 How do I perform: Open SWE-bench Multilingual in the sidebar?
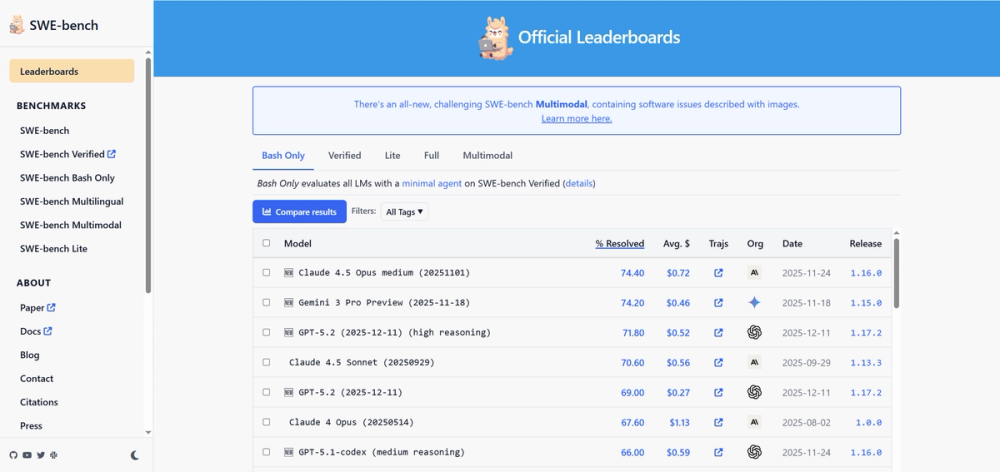[x=71, y=202]
